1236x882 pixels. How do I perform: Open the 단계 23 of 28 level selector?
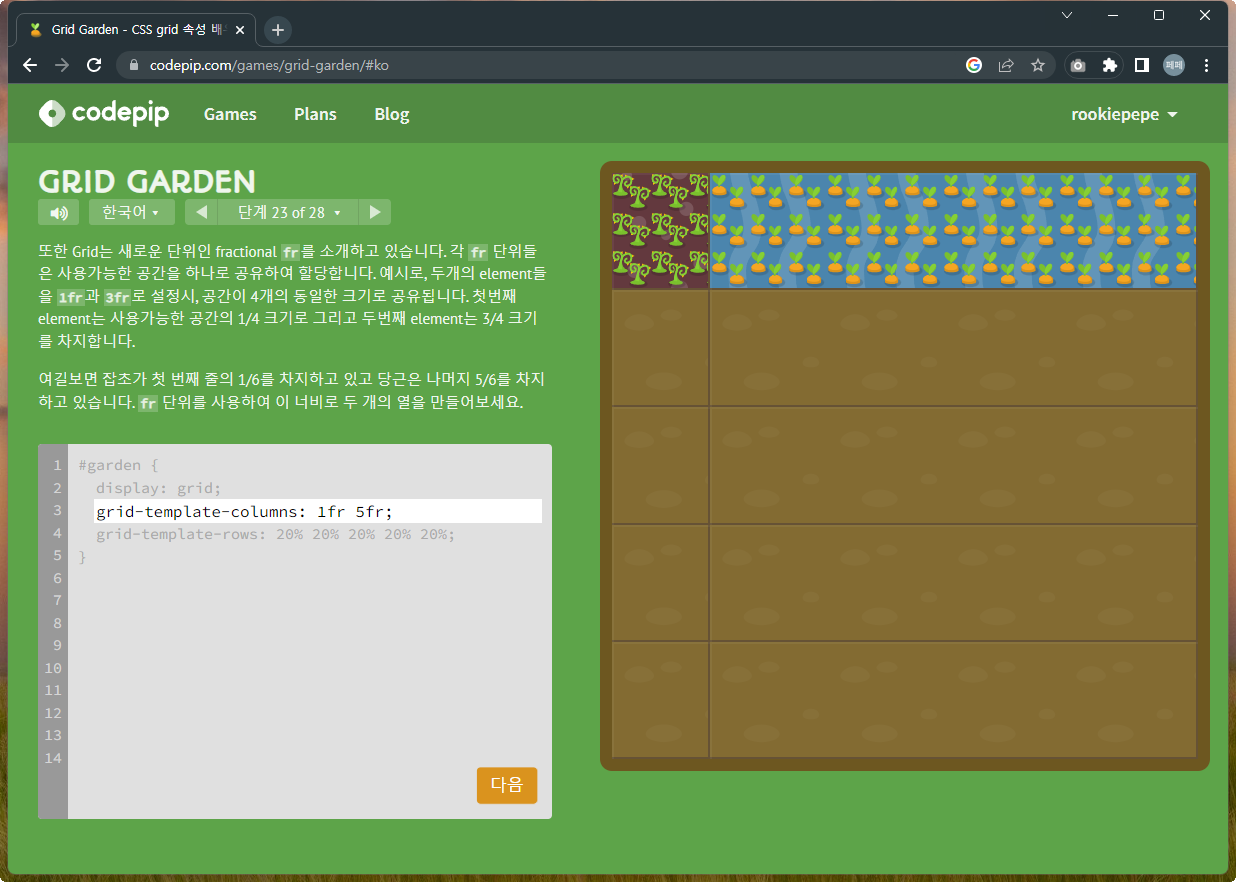(x=288, y=212)
